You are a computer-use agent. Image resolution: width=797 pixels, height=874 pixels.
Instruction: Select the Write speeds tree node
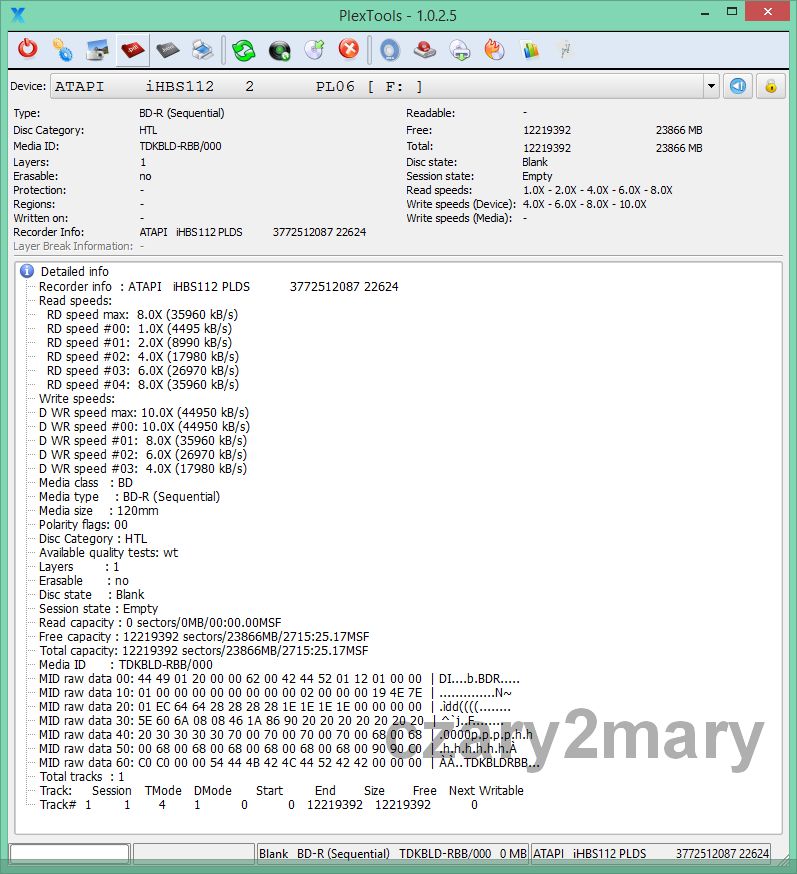pos(77,399)
